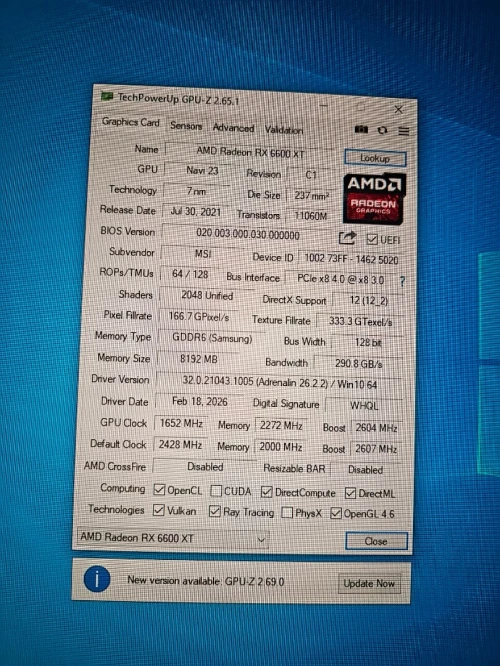
Task: Click the Texture Fillrate value 333.3 GTexel/s
Action: pyautogui.click(x=360, y=322)
